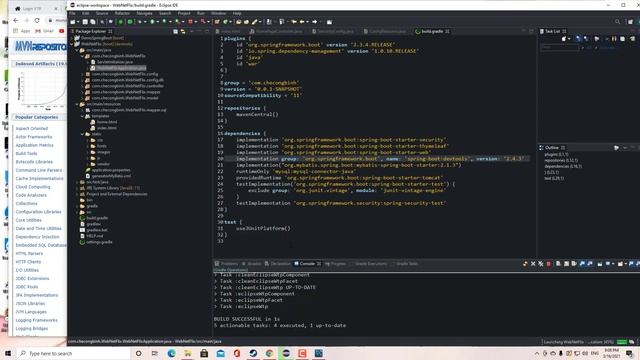This screenshot has height=360, width=640.
Task: Open the Project menu
Action: [x=184, y=13]
